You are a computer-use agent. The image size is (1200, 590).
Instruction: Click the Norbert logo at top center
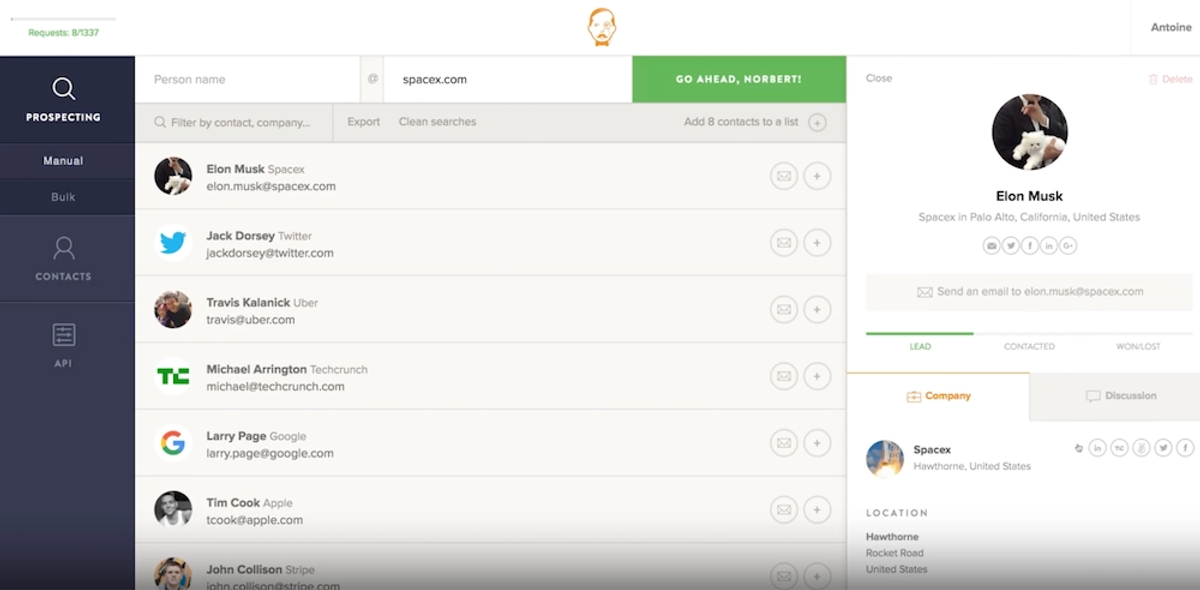602,27
